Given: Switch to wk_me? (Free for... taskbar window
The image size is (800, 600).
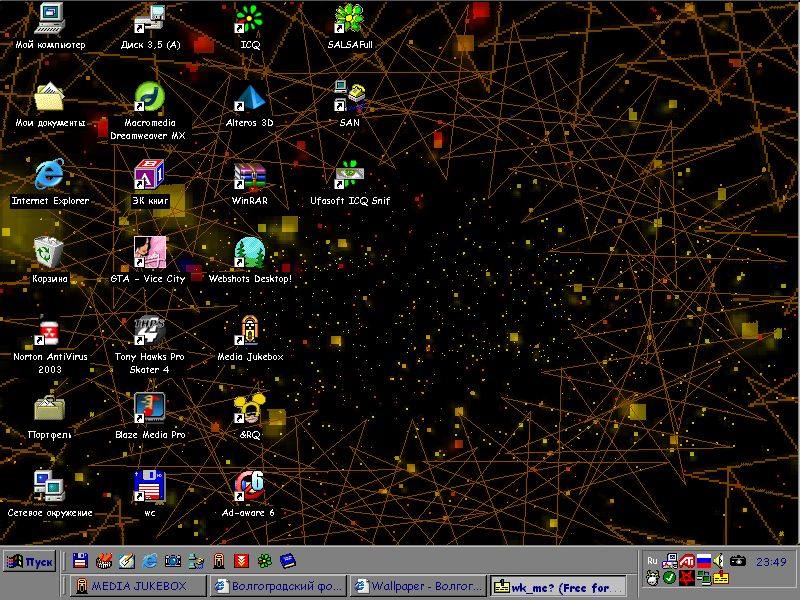Looking at the screenshot, I should pyautogui.click(x=558, y=587).
